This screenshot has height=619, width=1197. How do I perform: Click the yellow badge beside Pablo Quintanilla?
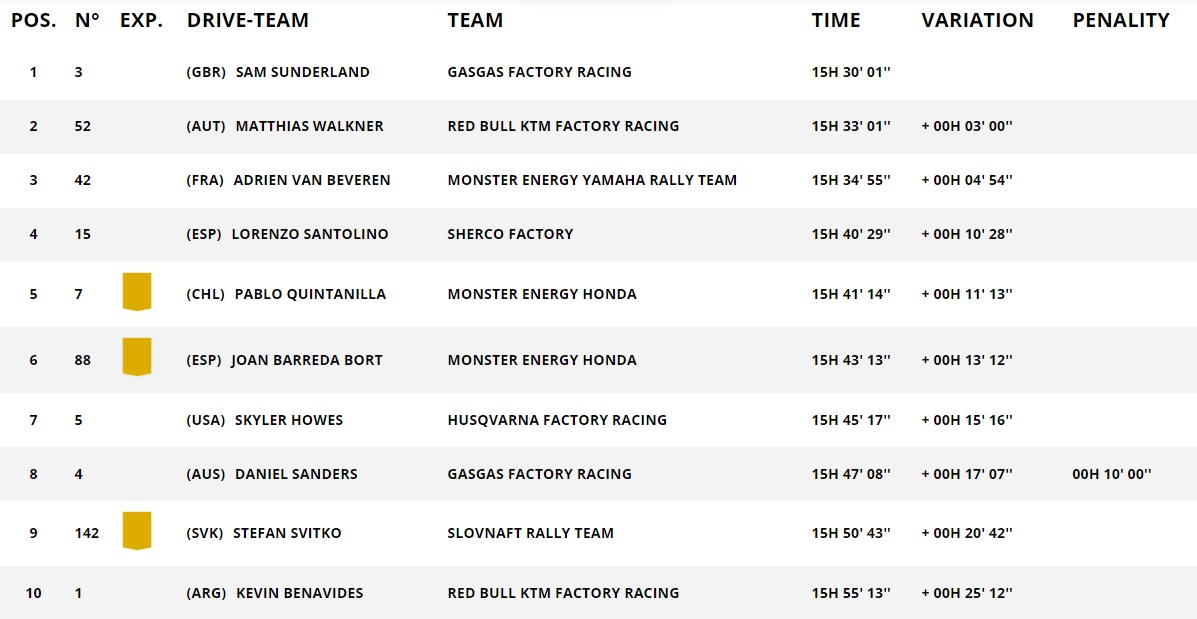137,292
